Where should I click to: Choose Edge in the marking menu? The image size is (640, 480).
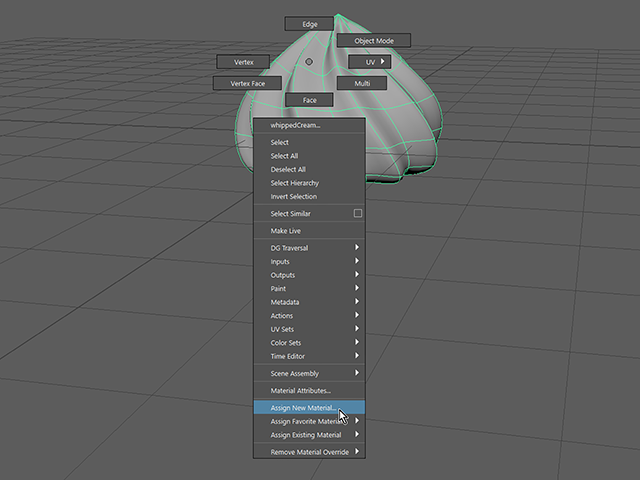(x=309, y=24)
